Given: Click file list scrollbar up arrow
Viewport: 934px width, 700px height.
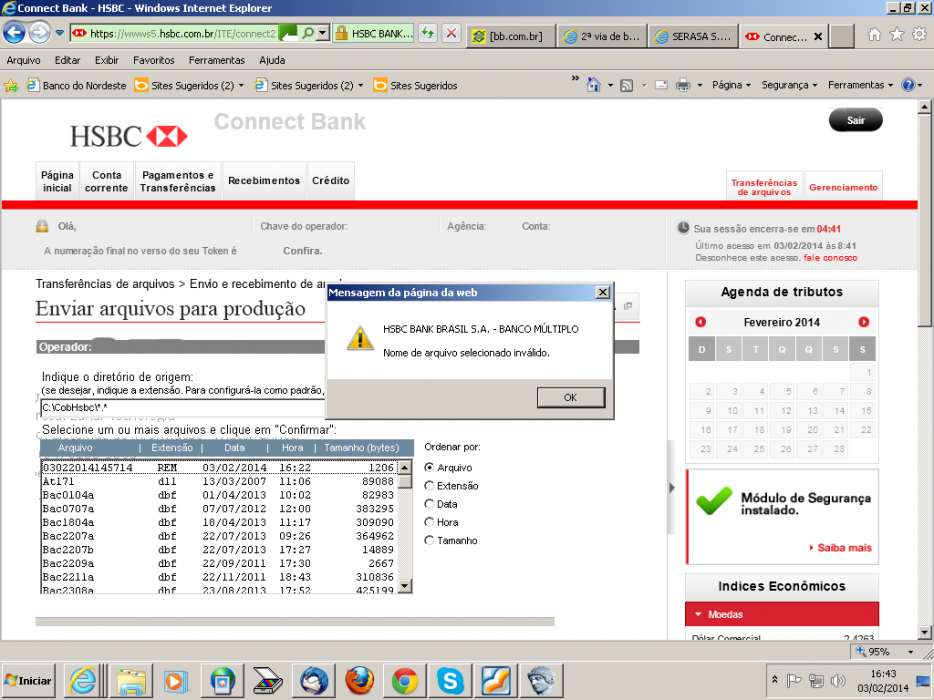Looking at the screenshot, I should (404, 468).
